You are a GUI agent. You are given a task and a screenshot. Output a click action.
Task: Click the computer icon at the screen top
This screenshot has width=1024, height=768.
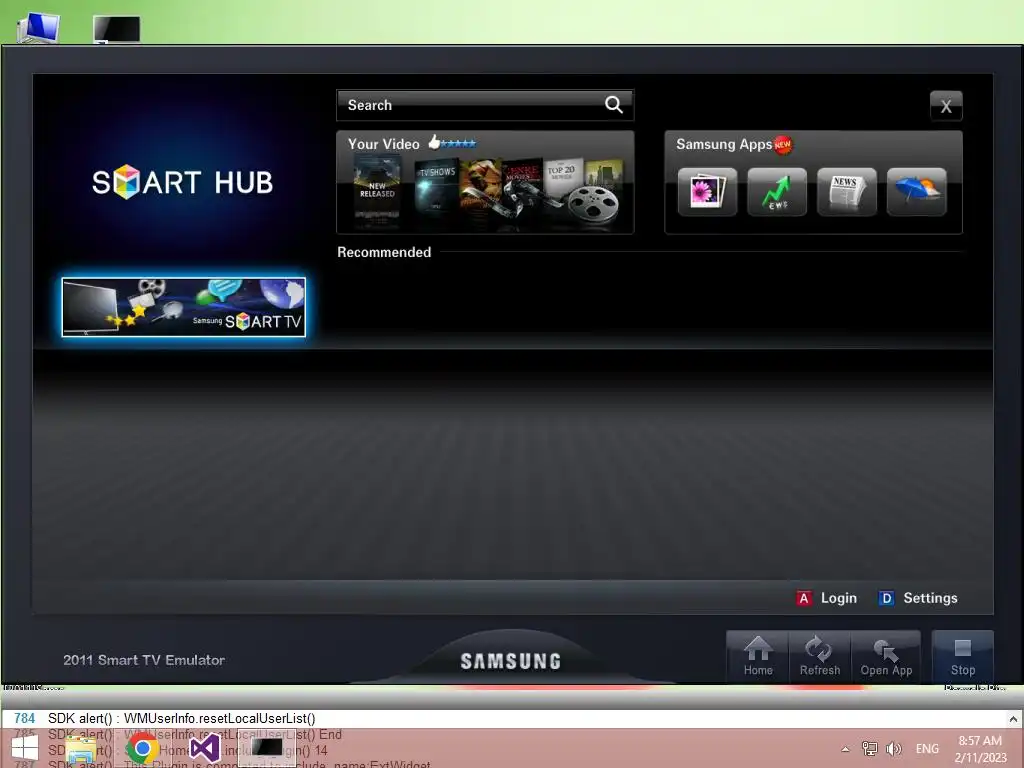coord(38,27)
